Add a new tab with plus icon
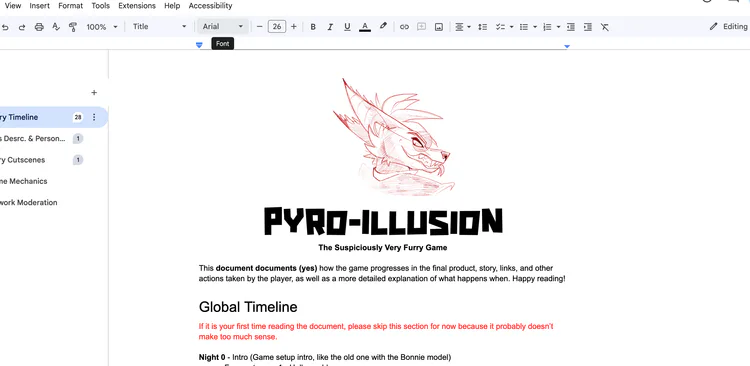The image size is (750, 366). click(x=94, y=93)
